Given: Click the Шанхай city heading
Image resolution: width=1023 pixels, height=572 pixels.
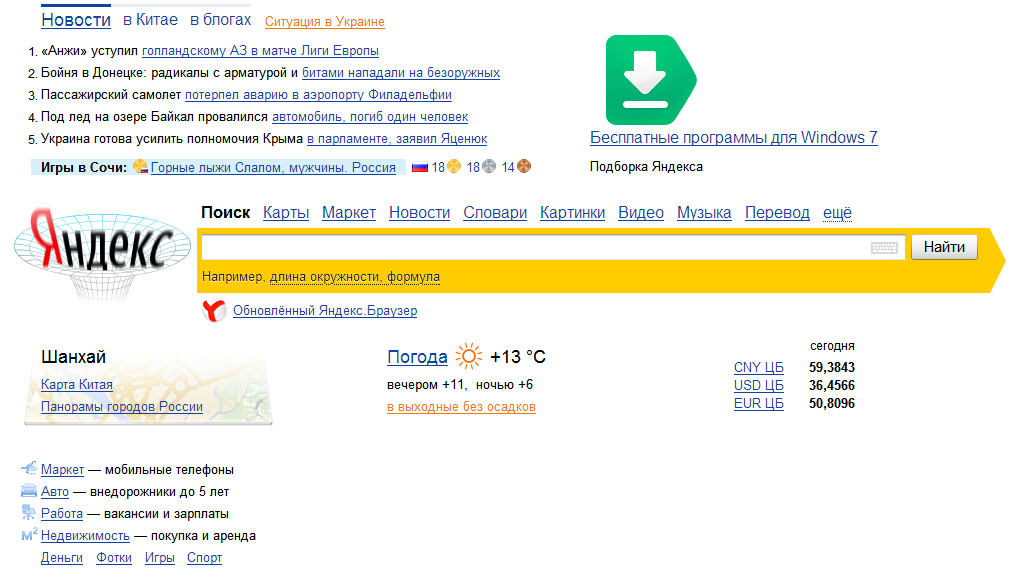Looking at the screenshot, I should [73, 357].
